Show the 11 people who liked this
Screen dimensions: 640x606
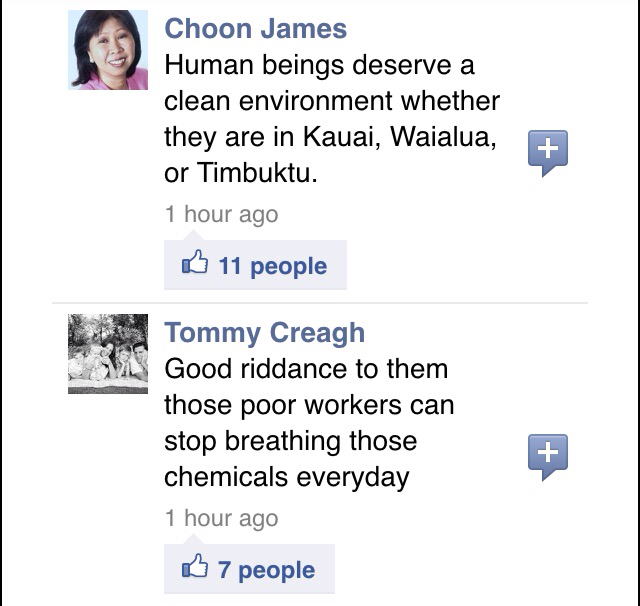point(272,266)
